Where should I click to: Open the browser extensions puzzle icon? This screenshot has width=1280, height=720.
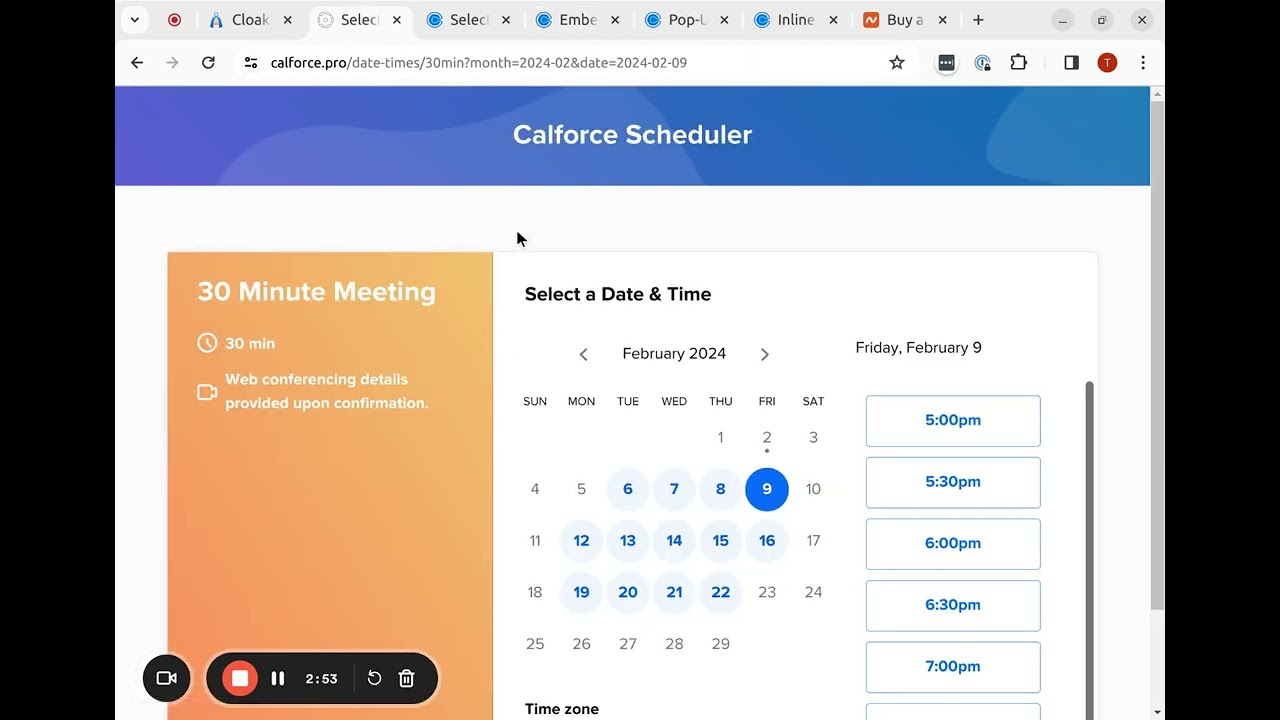pos(1018,62)
